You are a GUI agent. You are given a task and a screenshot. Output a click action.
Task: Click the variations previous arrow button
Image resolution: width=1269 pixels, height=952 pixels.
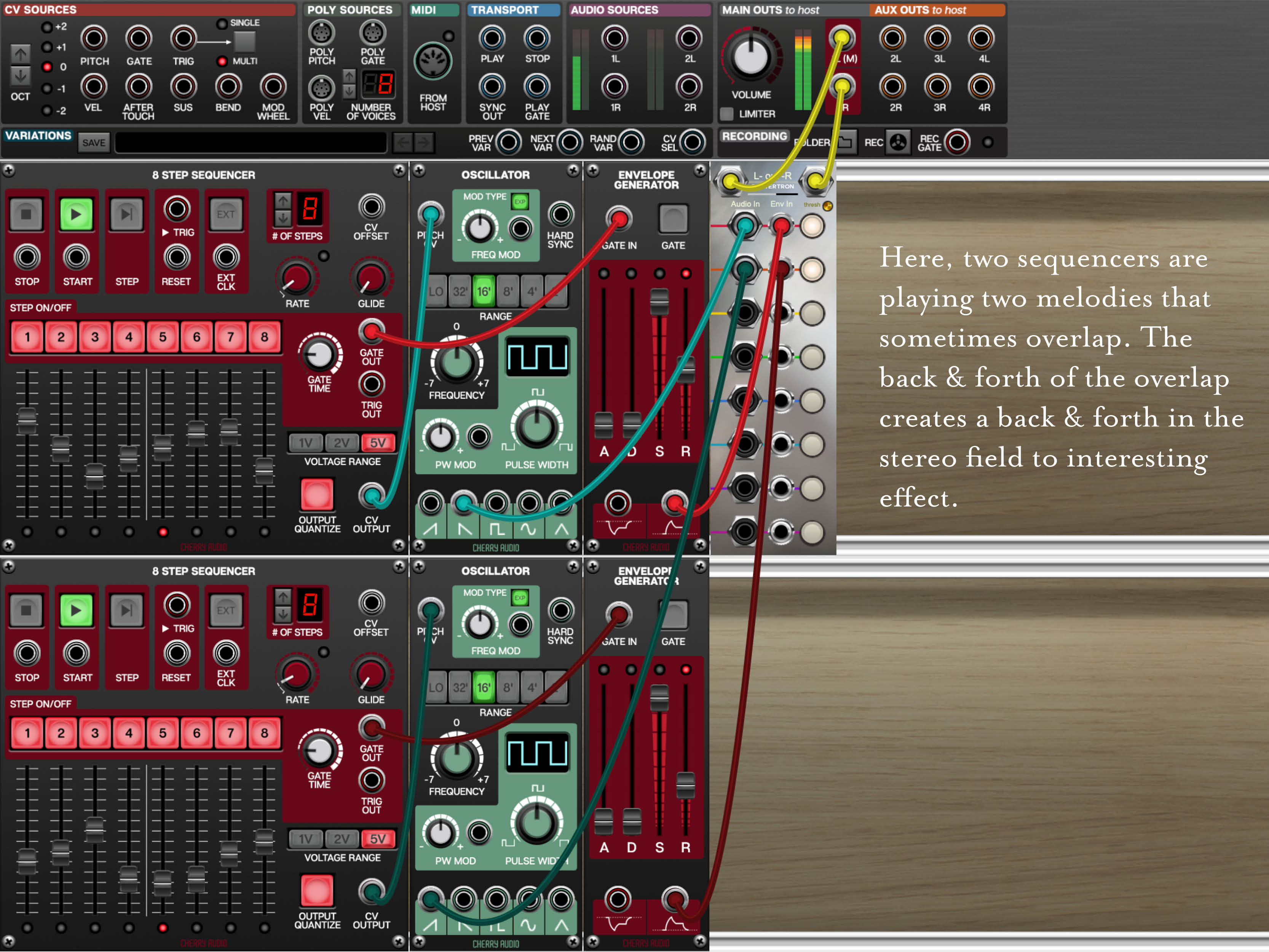click(x=403, y=142)
